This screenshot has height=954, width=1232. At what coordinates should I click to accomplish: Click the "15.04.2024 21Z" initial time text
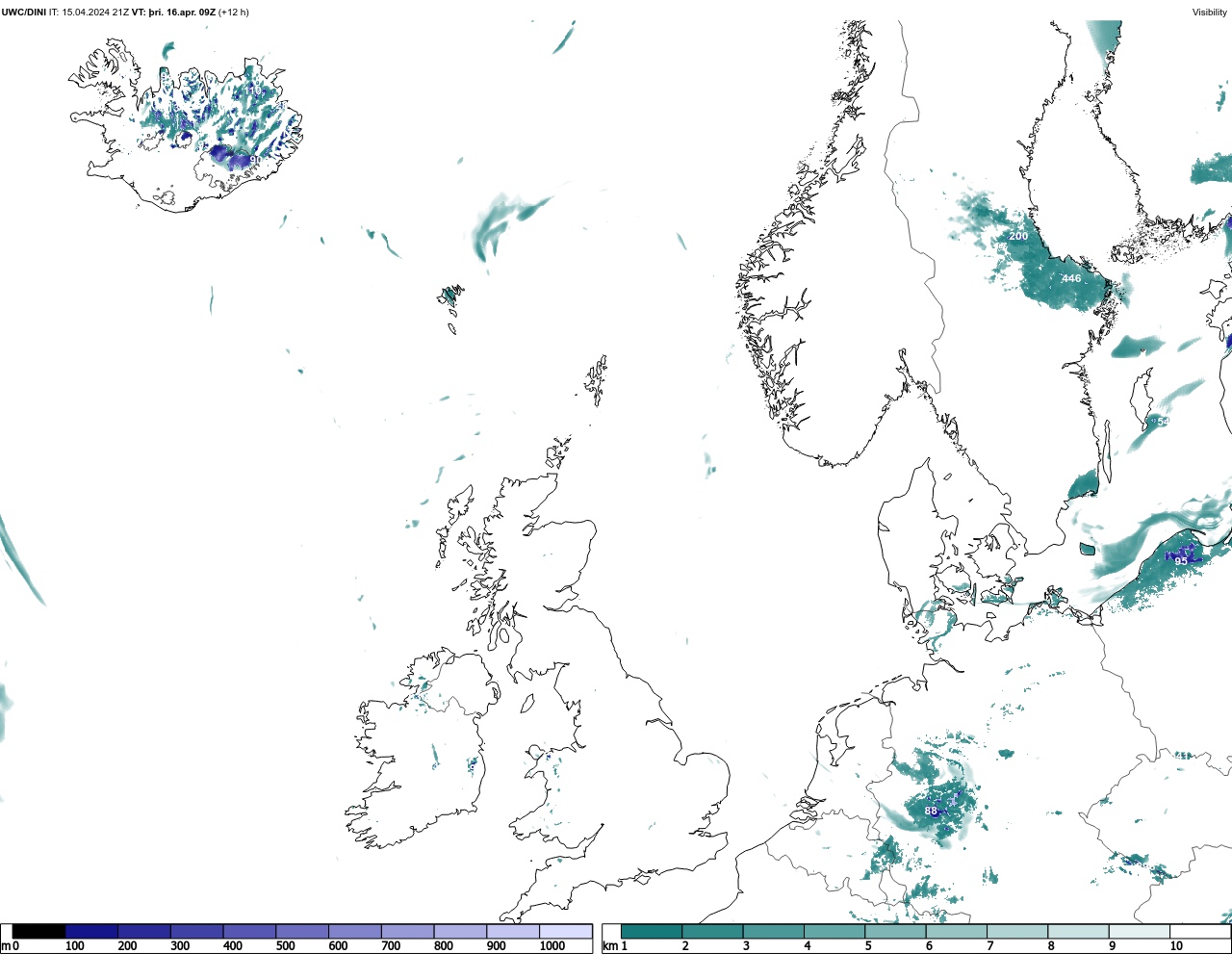95,13
